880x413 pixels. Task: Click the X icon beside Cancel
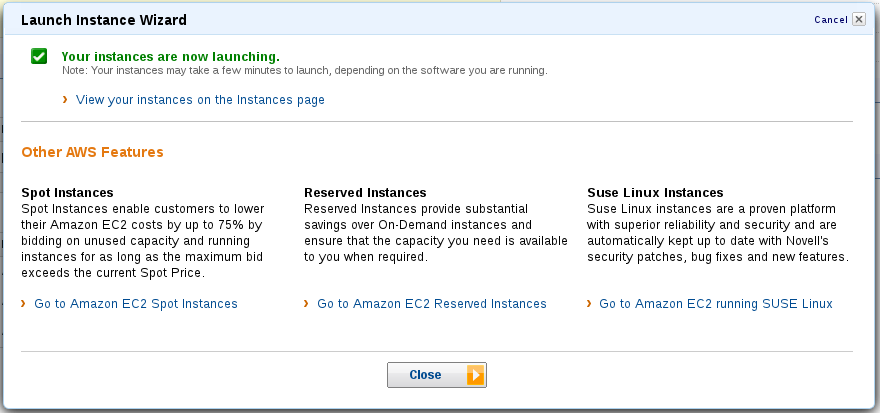tap(859, 20)
